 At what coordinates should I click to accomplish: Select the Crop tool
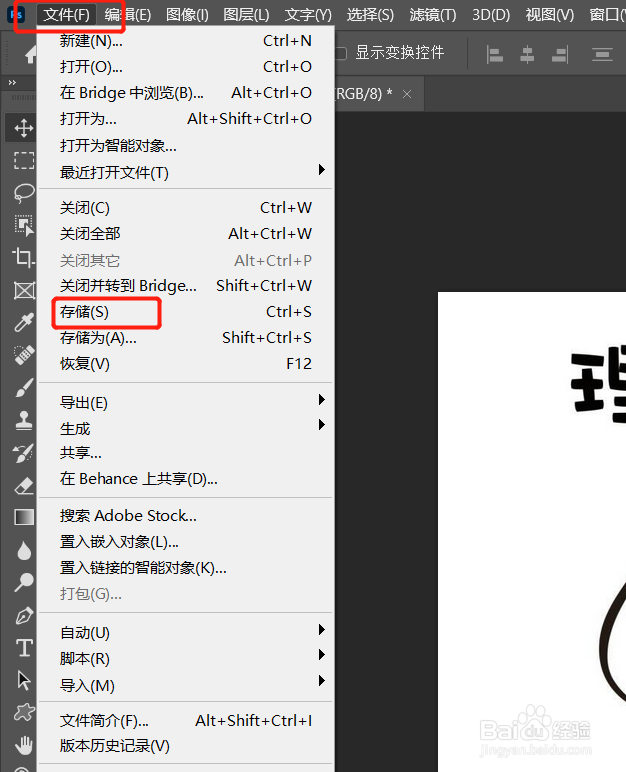tap(24, 257)
